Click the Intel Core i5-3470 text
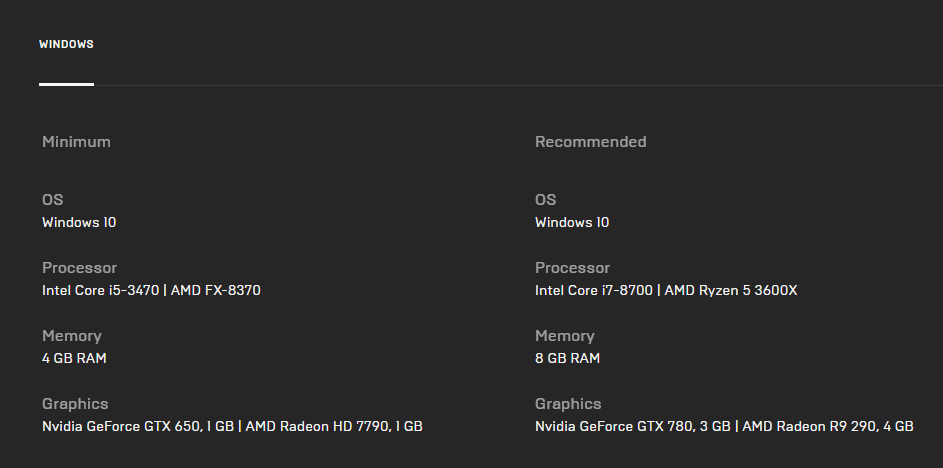The image size is (943, 468). (101, 290)
